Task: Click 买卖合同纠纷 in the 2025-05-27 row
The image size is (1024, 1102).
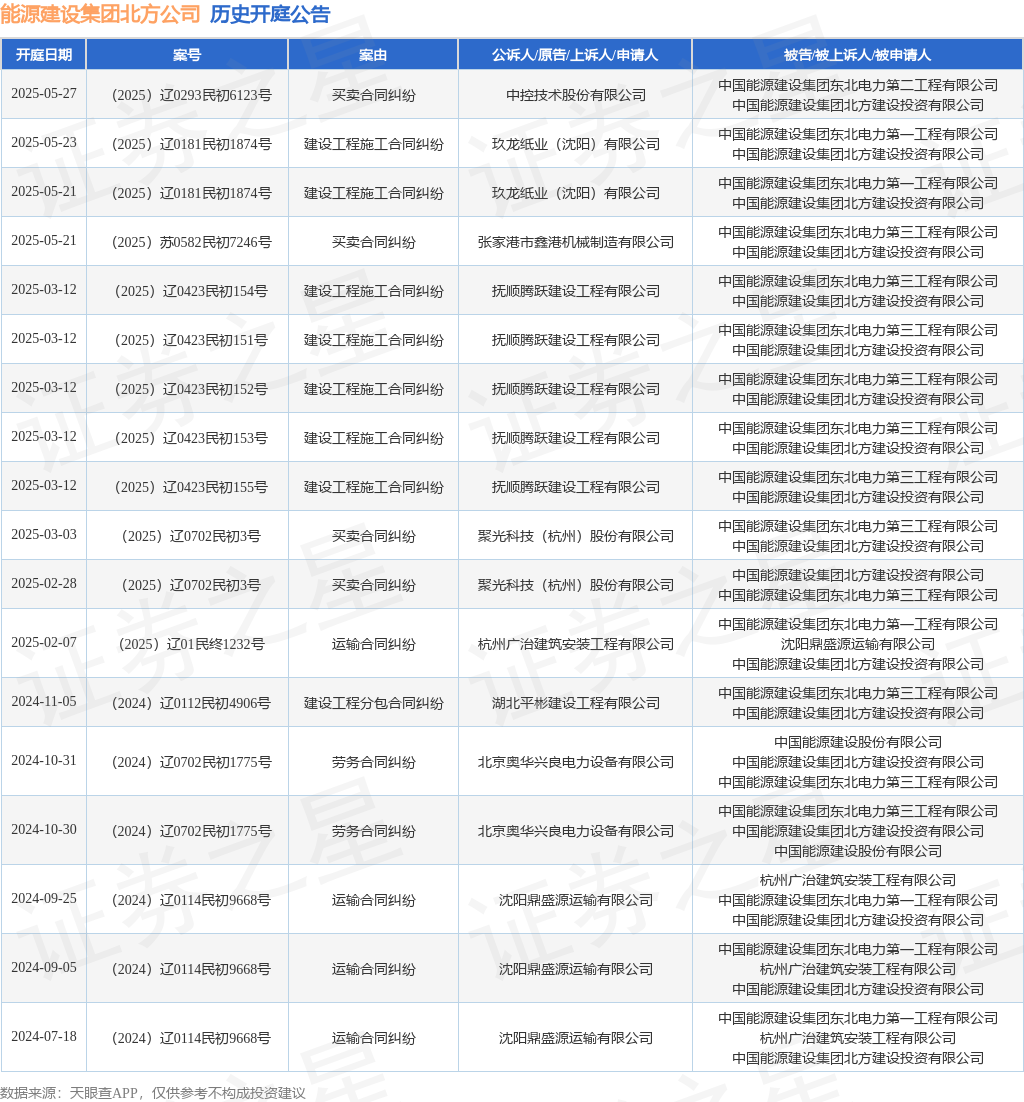Action: tap(373, 95)
